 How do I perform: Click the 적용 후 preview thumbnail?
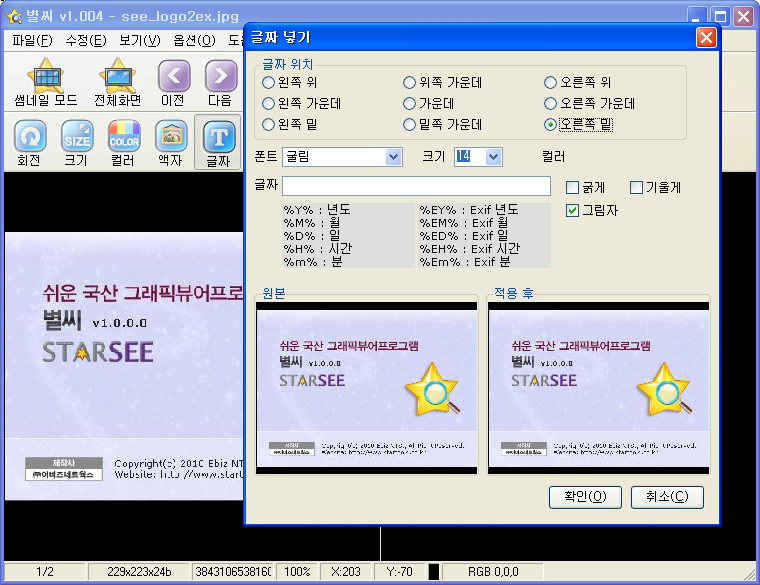[x=599, y=388]
